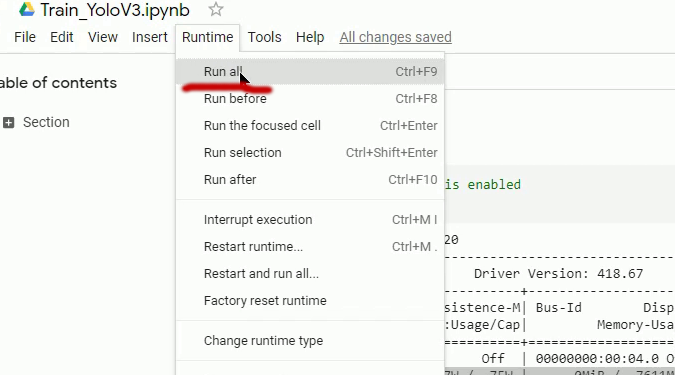Choose Interrupt execution
The height and width of the screenshot is (375, 675).
[310, 220]
